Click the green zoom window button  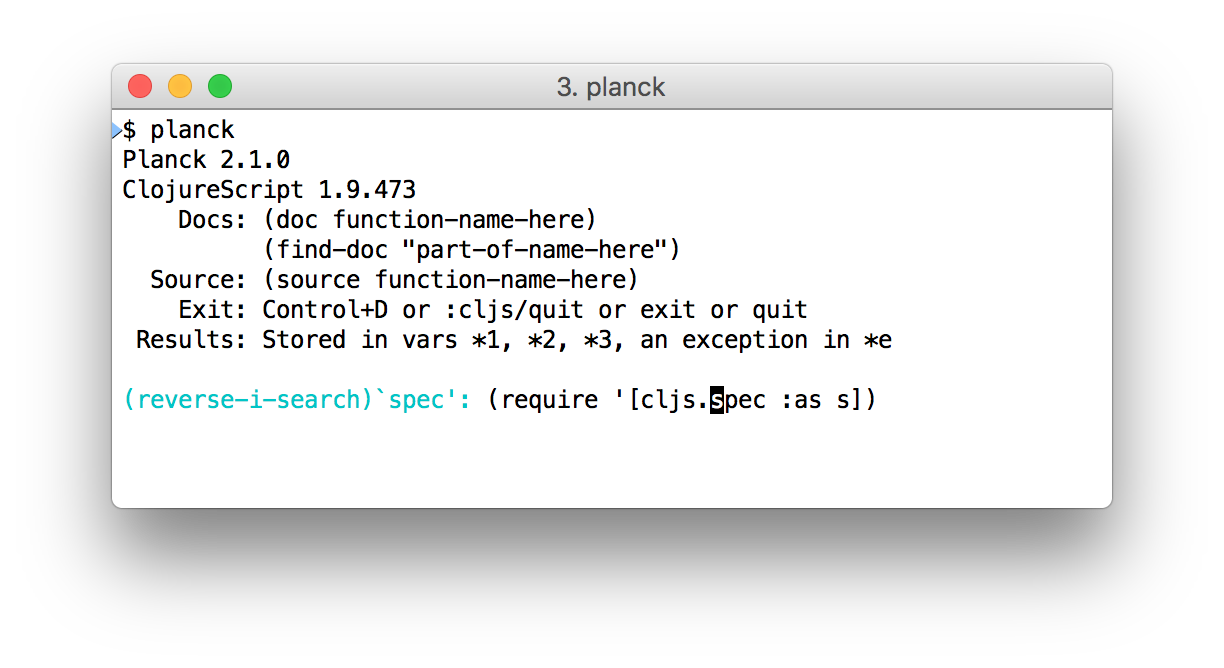coord(220,87)
